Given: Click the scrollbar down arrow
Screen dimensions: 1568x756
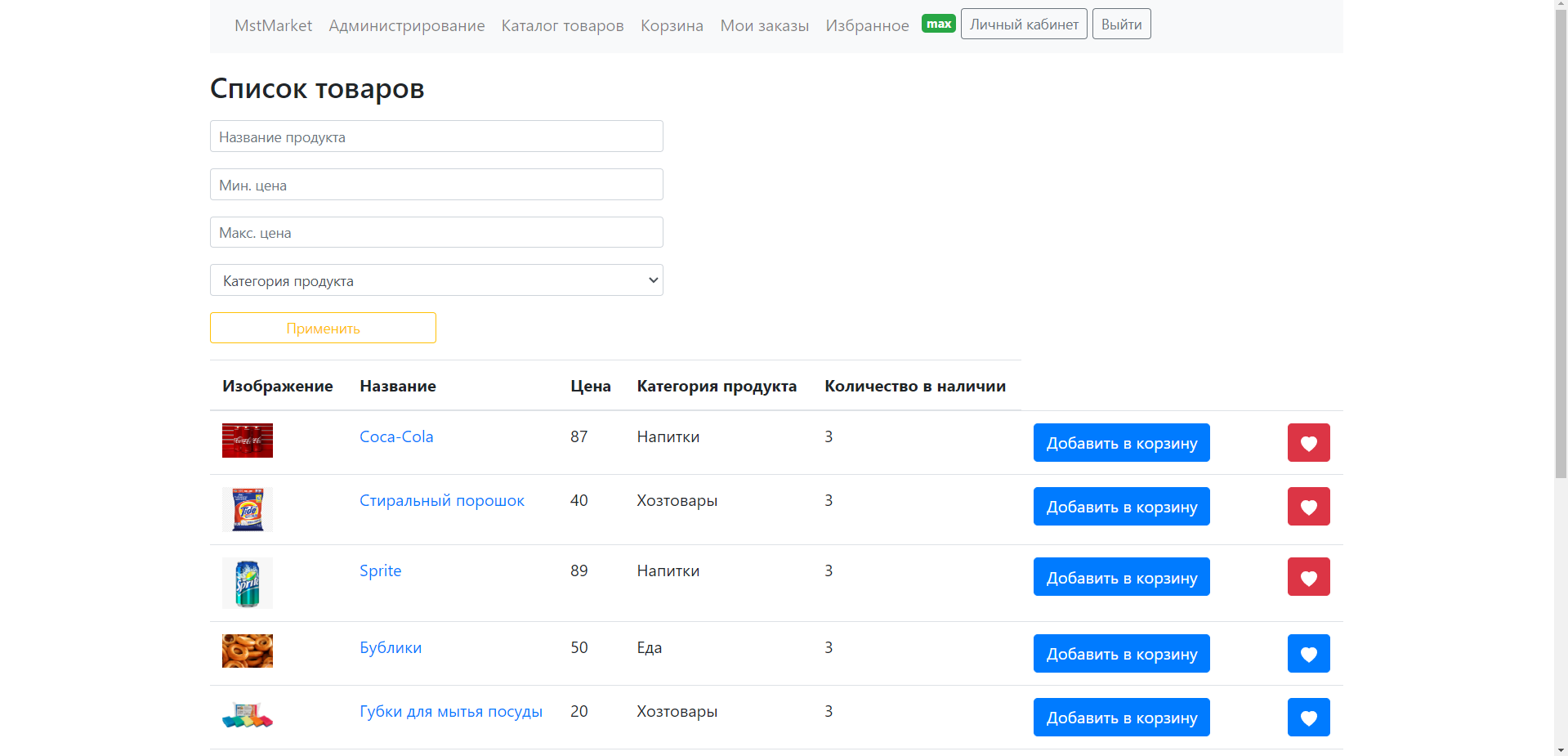Looking at the screenshot, I should click(1561, 749).
